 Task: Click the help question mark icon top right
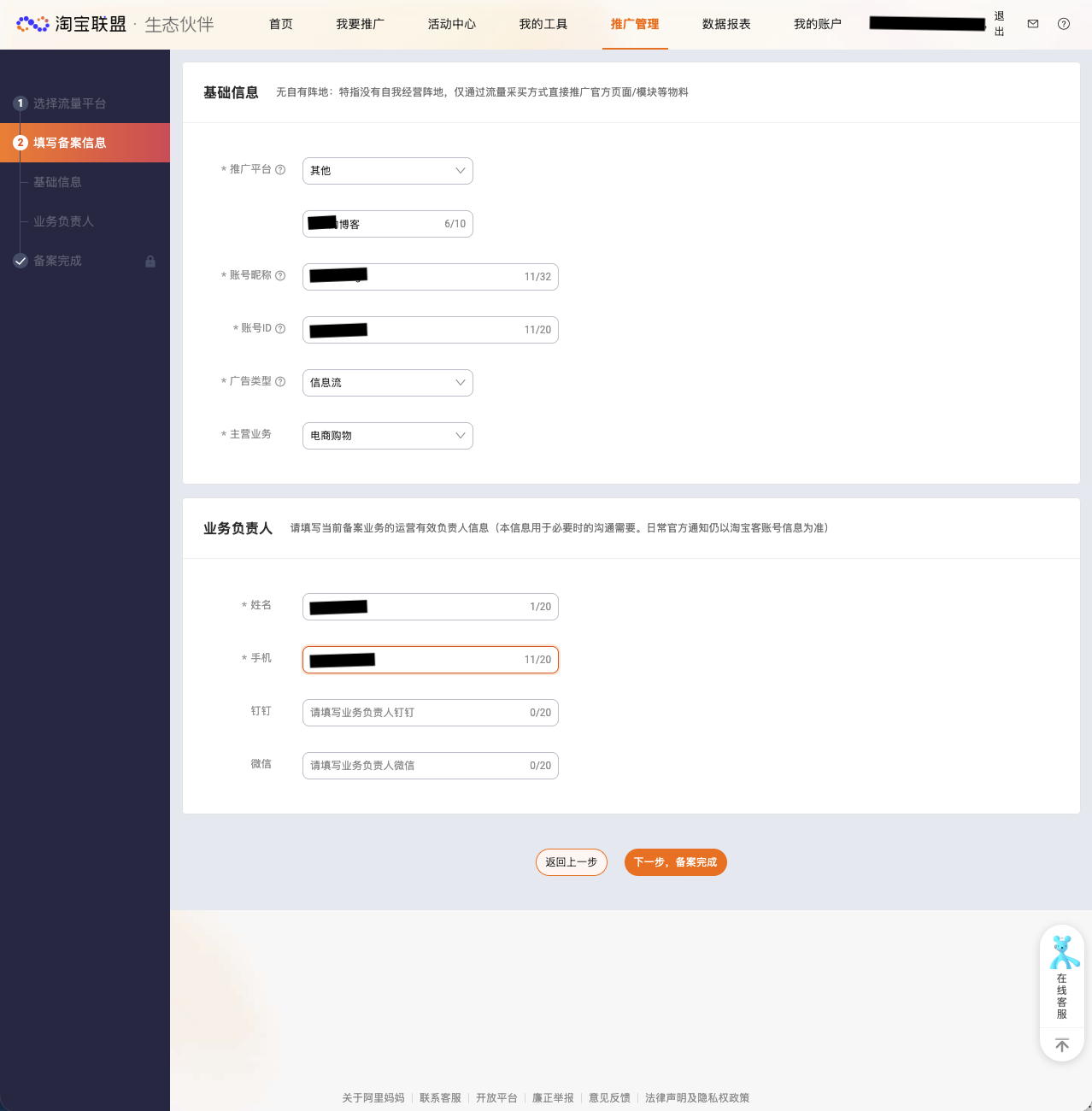click(1063, 24)
